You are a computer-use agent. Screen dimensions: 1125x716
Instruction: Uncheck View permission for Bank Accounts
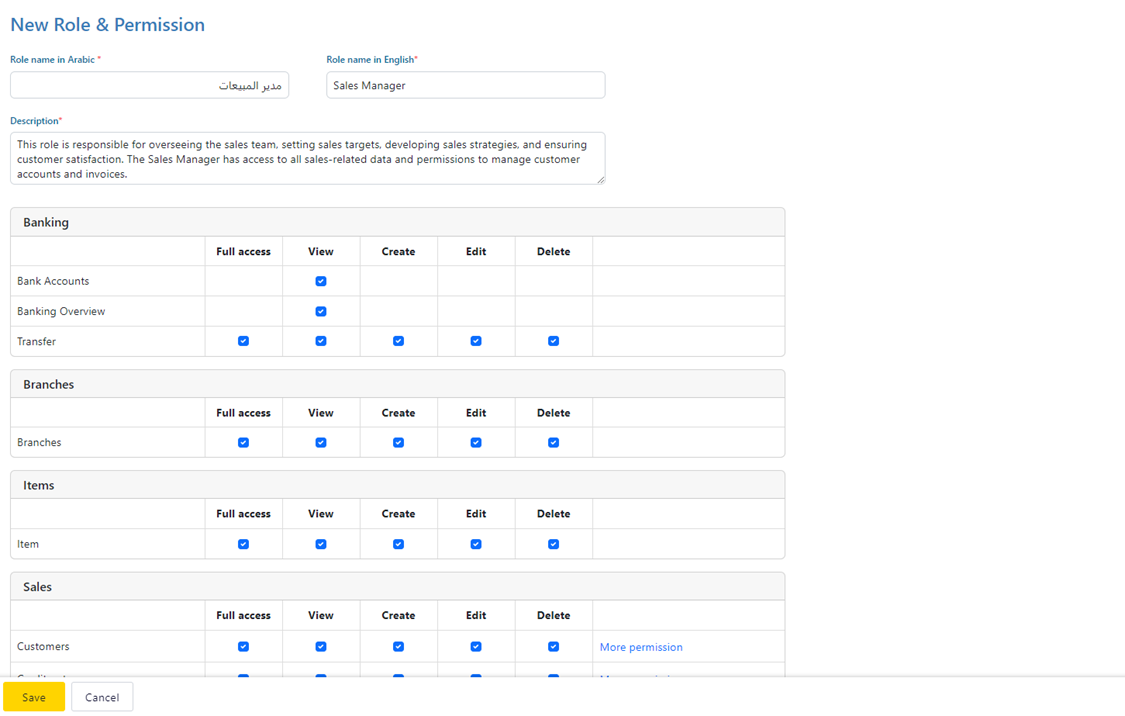coord(321,281)
